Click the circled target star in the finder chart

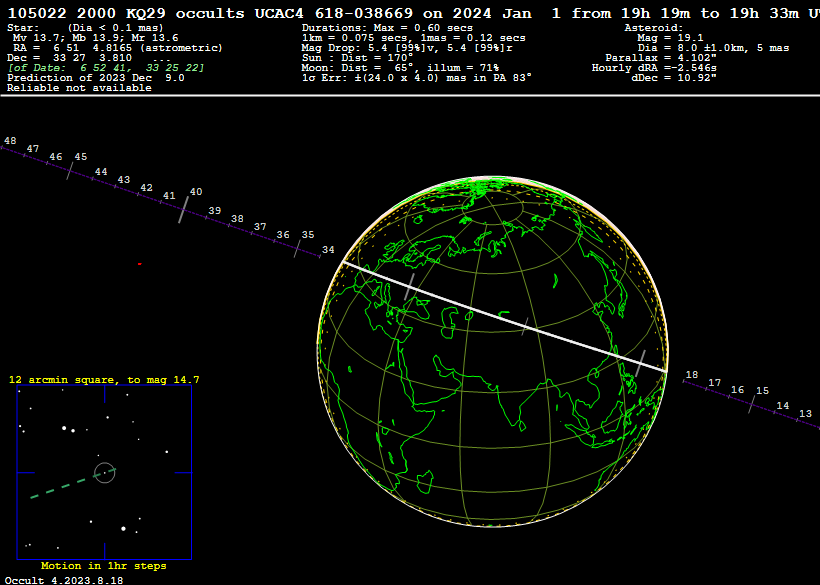point(105,473)
